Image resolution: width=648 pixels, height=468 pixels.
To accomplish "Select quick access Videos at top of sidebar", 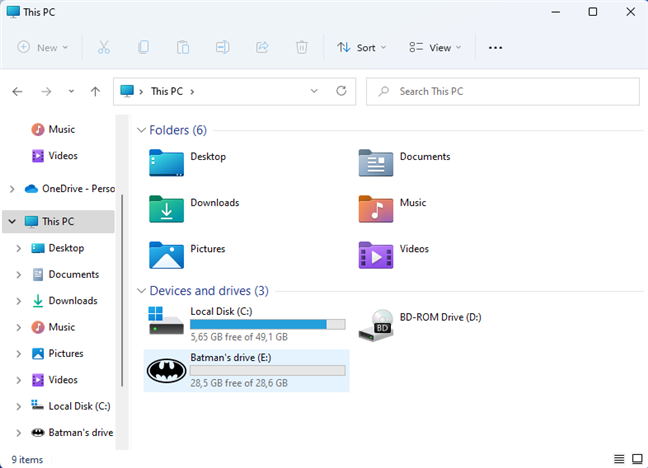I will click(x=55, y=156).
